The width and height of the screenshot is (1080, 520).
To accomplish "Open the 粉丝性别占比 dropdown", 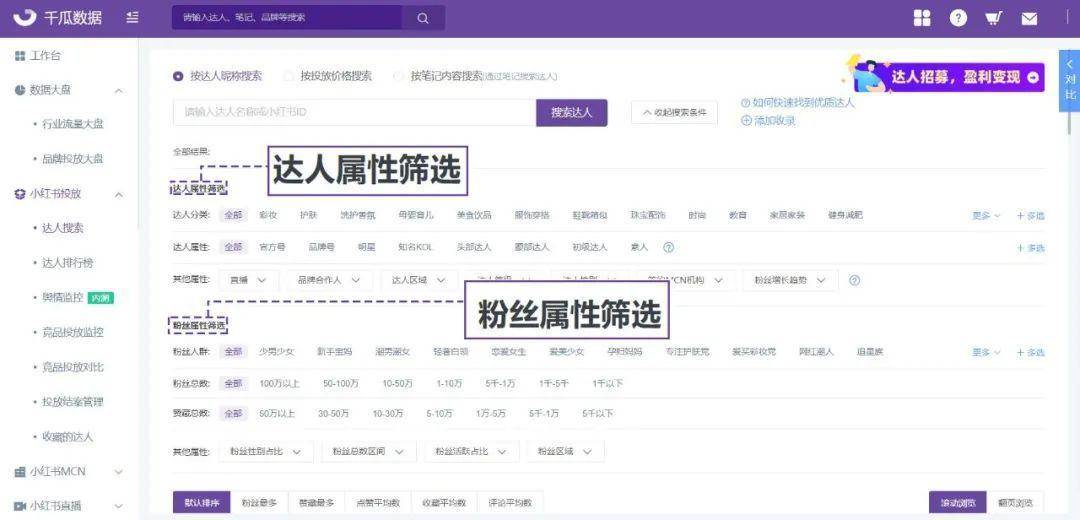I will (x=266, y=452).
